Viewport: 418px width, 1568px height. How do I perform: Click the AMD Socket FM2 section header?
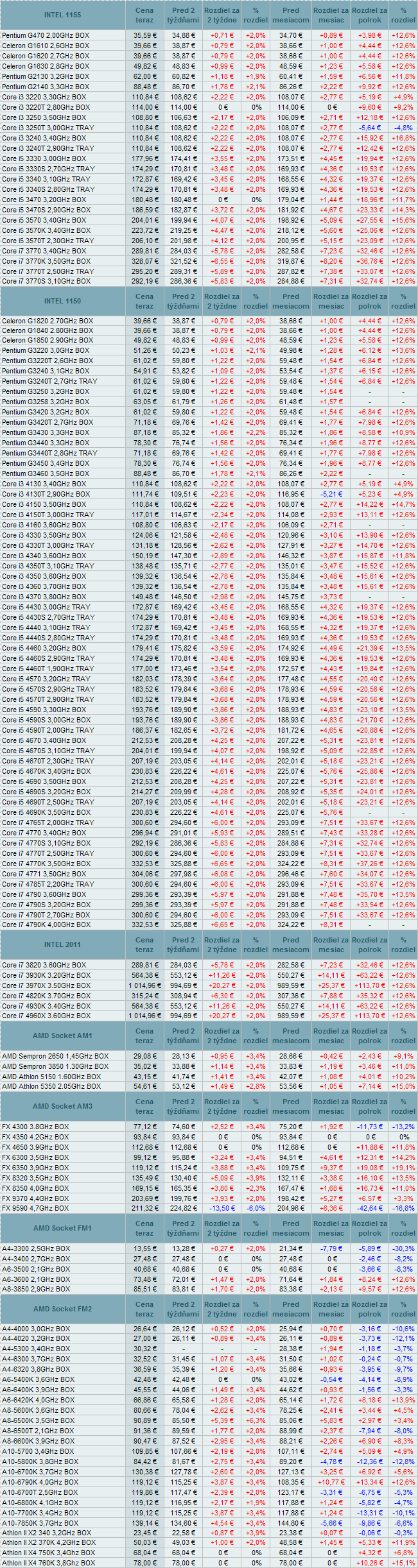(x=63, y=1309)
